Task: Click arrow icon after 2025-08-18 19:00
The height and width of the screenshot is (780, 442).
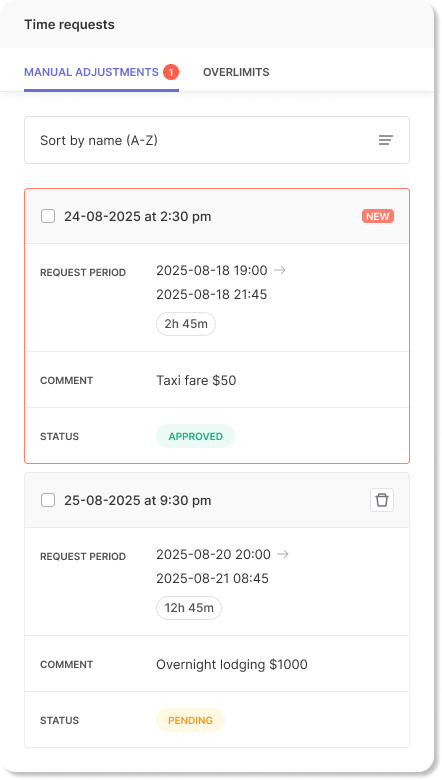Action: click(x=280, y=270)
